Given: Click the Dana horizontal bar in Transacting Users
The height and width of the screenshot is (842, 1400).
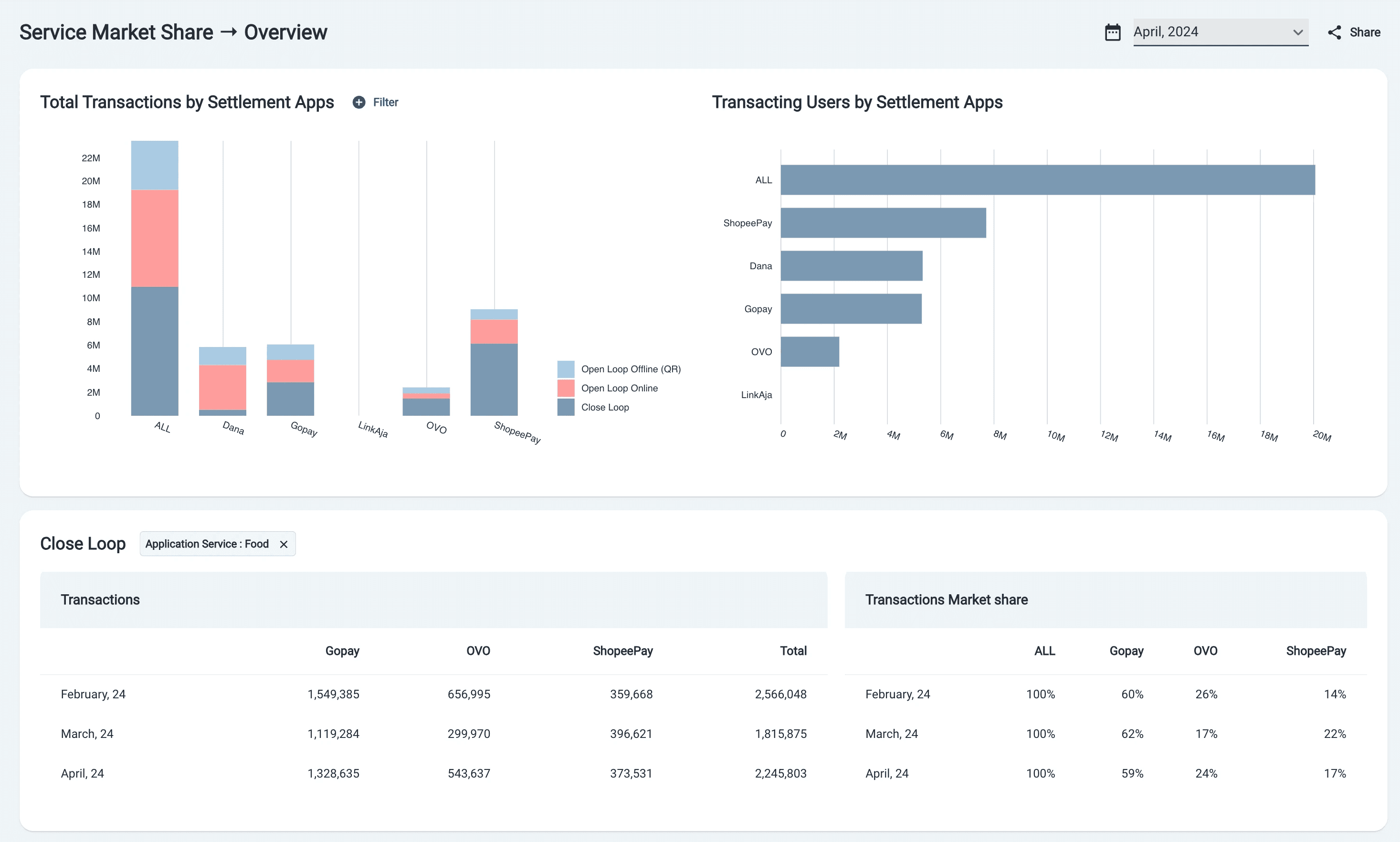Looking at the screenshot, I should coord(852,265).
